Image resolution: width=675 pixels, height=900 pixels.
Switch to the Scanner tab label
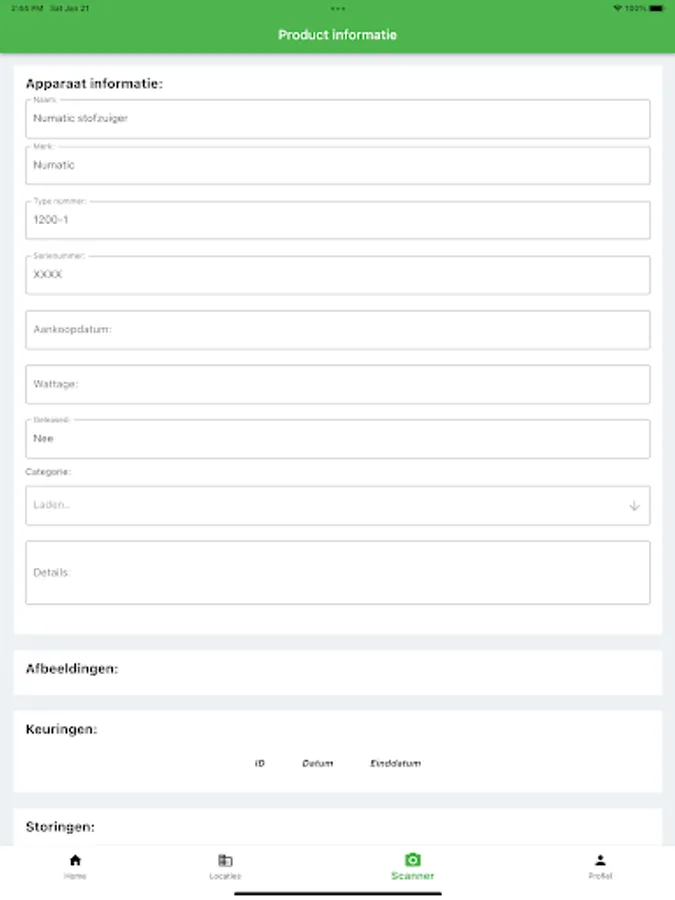tap(412, 876)
